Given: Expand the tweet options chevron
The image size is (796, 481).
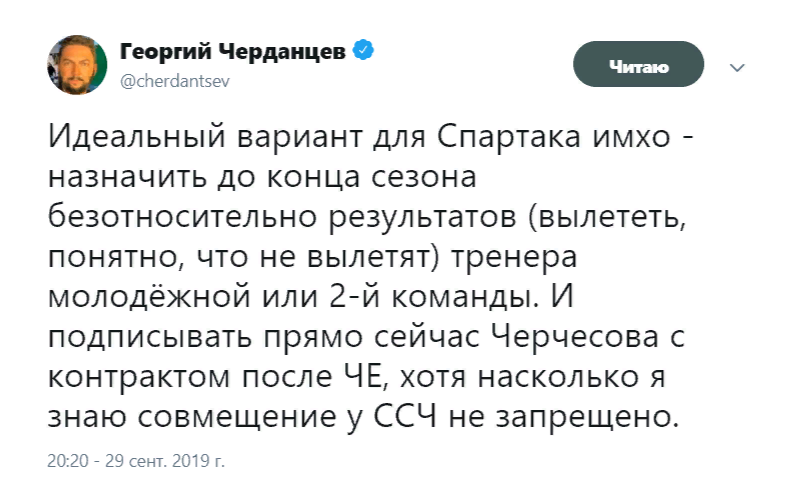Looking at the screenshot, I should (x=738, y=68).
